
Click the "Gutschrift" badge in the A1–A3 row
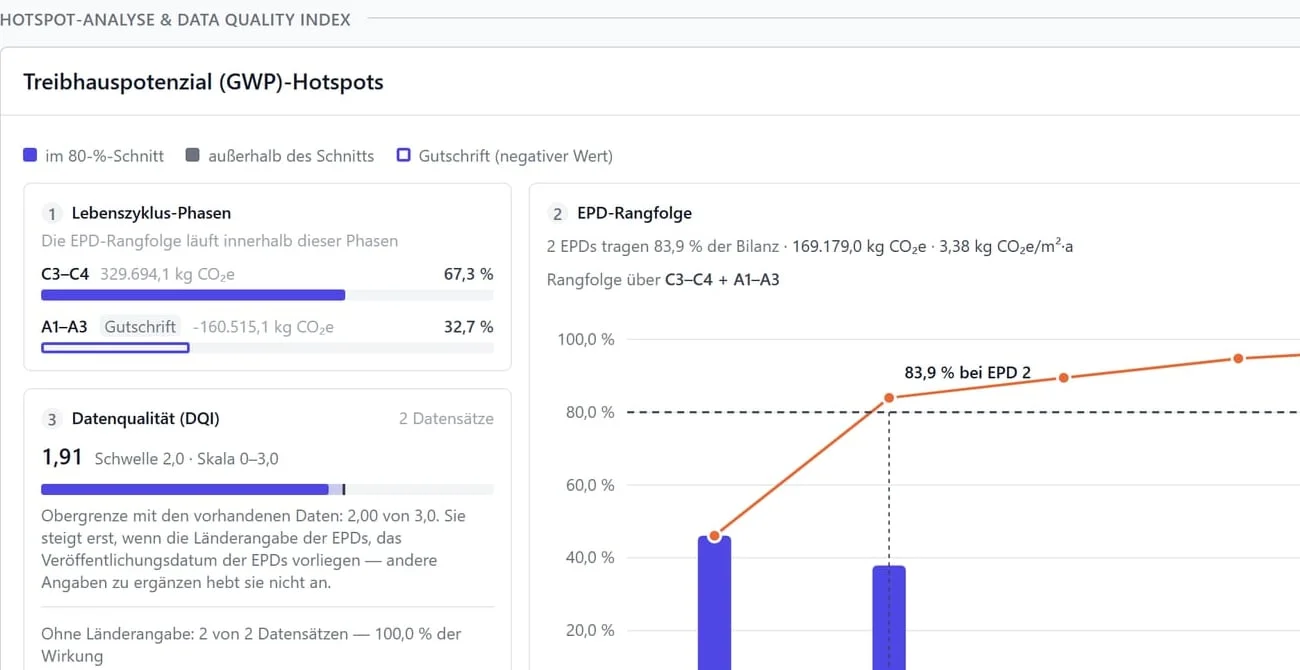pos(140,327)
